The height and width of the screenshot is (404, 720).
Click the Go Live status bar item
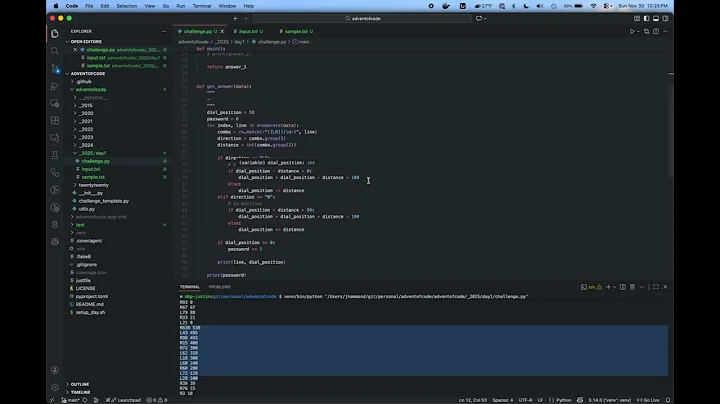coord(648,400)
